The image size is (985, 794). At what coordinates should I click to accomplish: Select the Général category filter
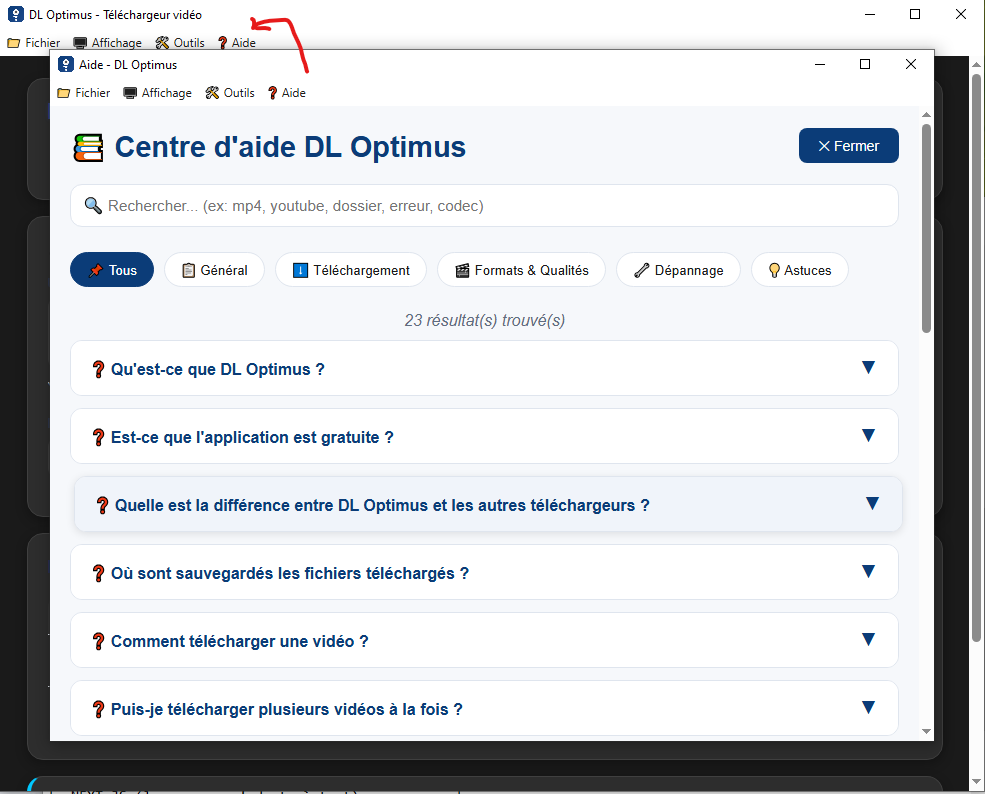click(x=214, y=269)
